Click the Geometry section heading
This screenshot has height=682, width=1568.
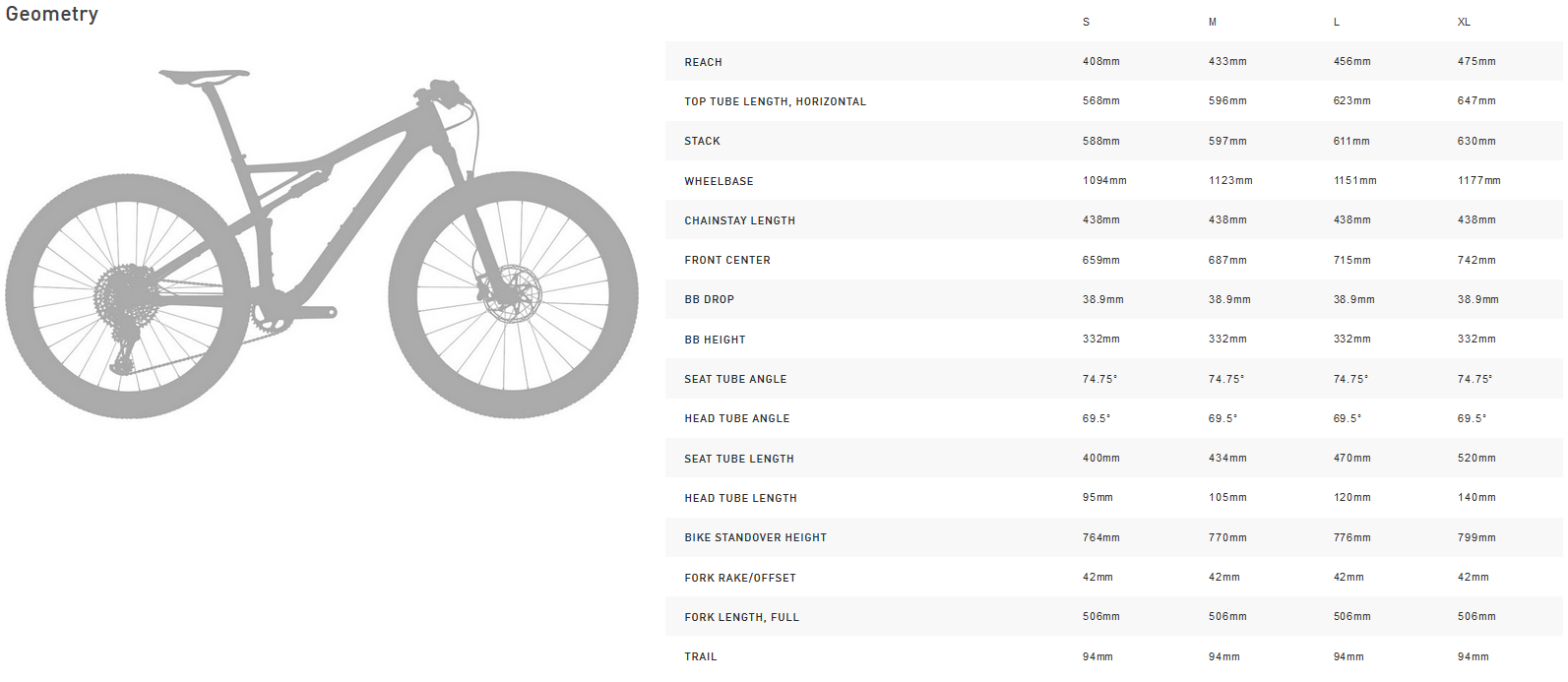pyautogui.click(x=52, y=14)
